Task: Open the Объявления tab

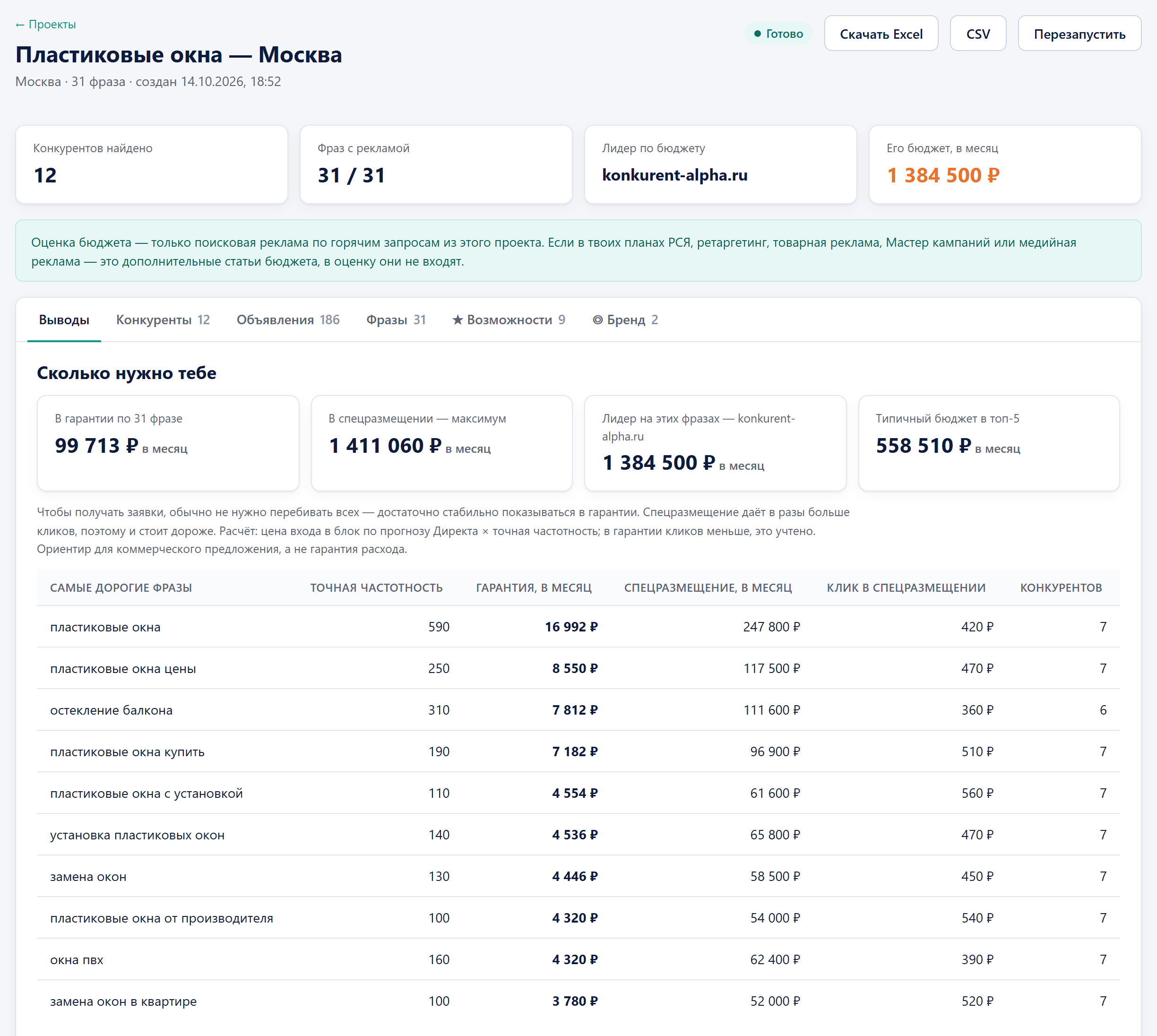Action: coord(288,320)
